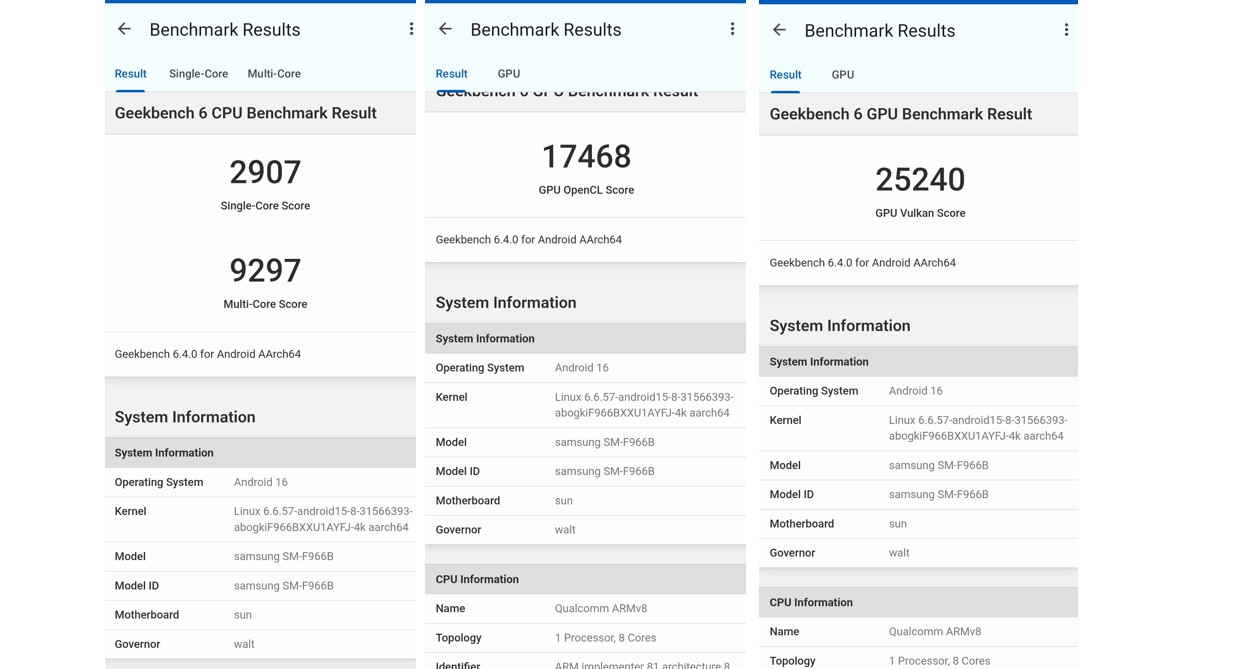Select Result tab in OpenCL results screen

(x=451, y=74)
